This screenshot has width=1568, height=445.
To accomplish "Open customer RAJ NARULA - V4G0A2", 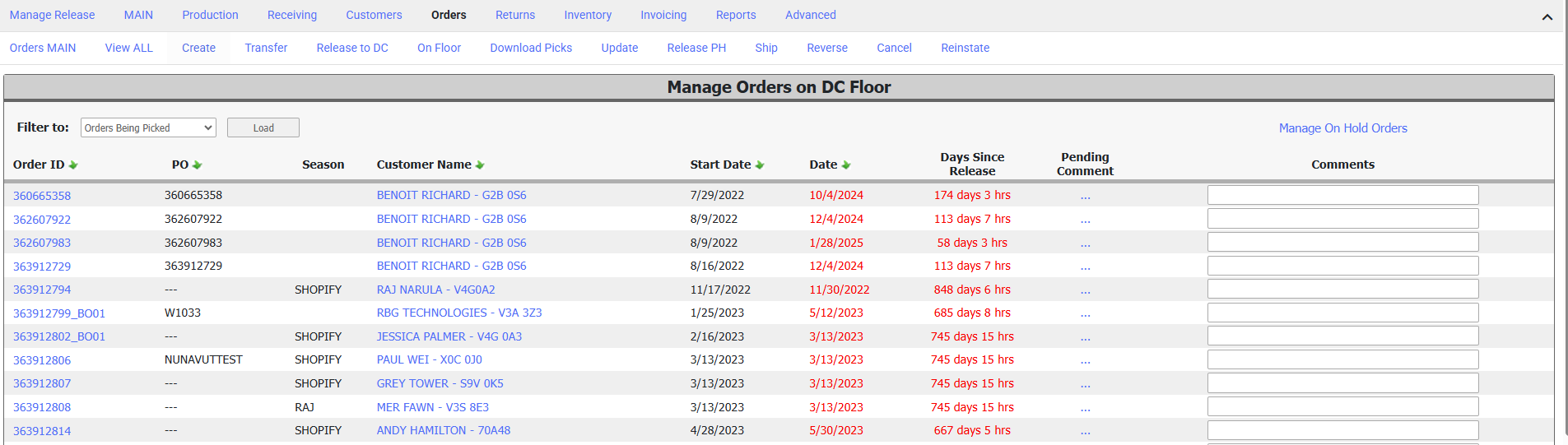I will click(x=435, y=290).
